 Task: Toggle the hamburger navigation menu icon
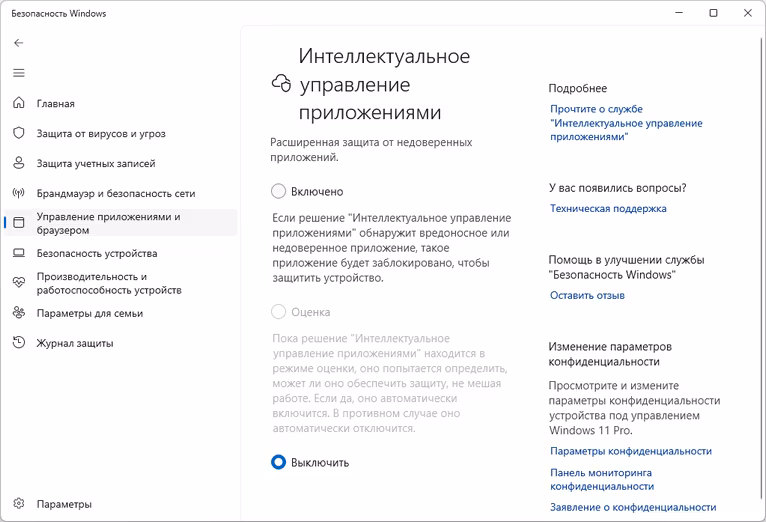[19, 73]
